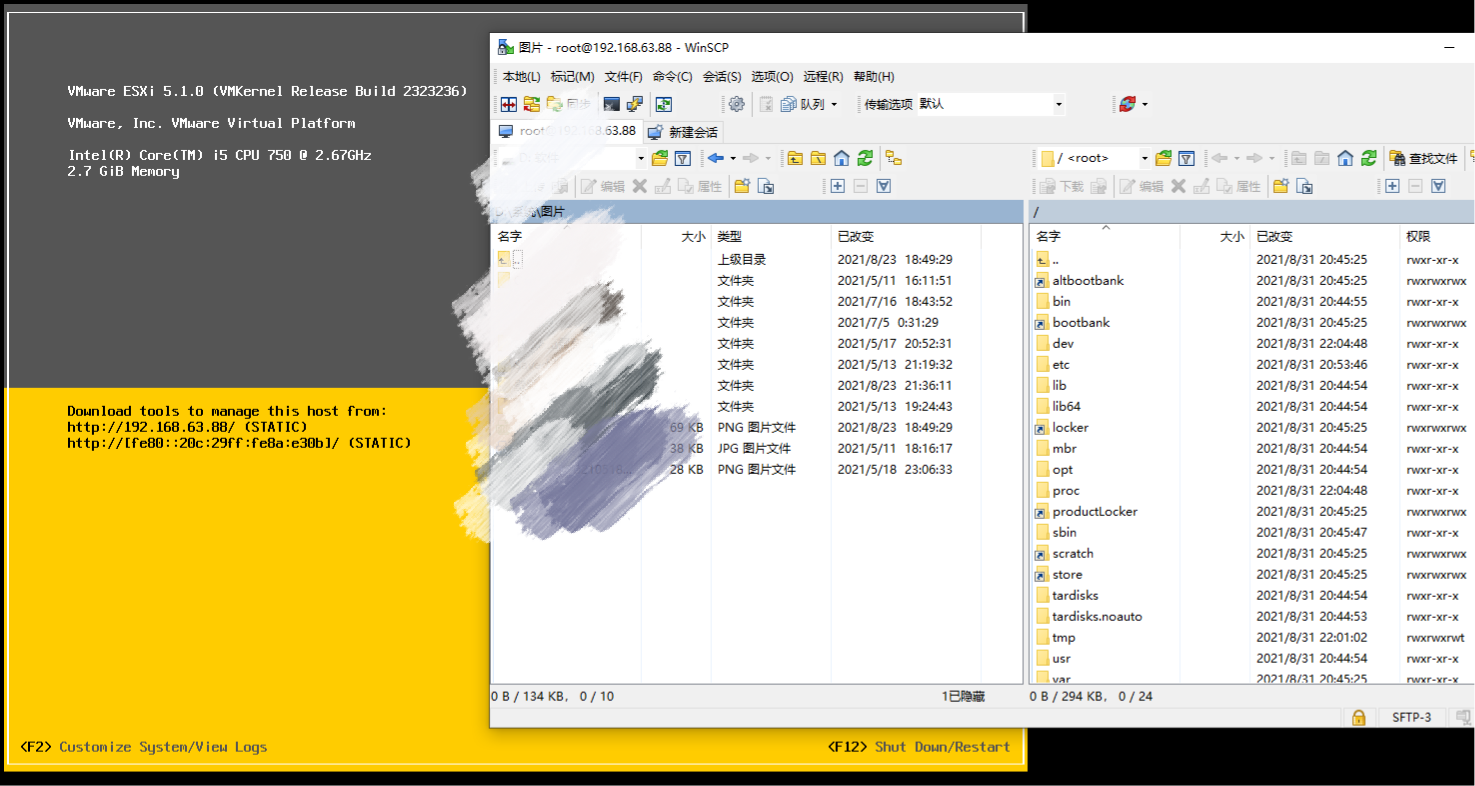Click the lock icon in status bar
1475x786 pixels.
pyautogui.click(x=1358, y=717)
